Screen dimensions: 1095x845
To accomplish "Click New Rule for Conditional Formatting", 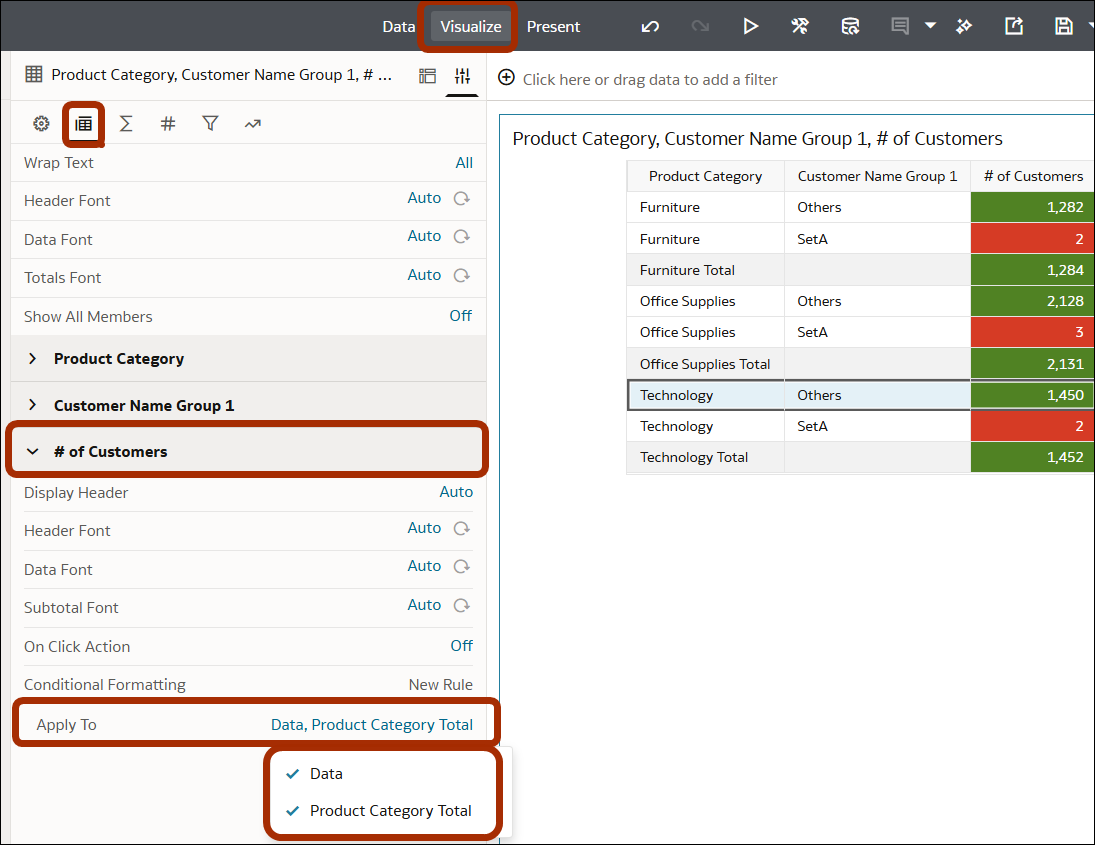I will [440, 685].
